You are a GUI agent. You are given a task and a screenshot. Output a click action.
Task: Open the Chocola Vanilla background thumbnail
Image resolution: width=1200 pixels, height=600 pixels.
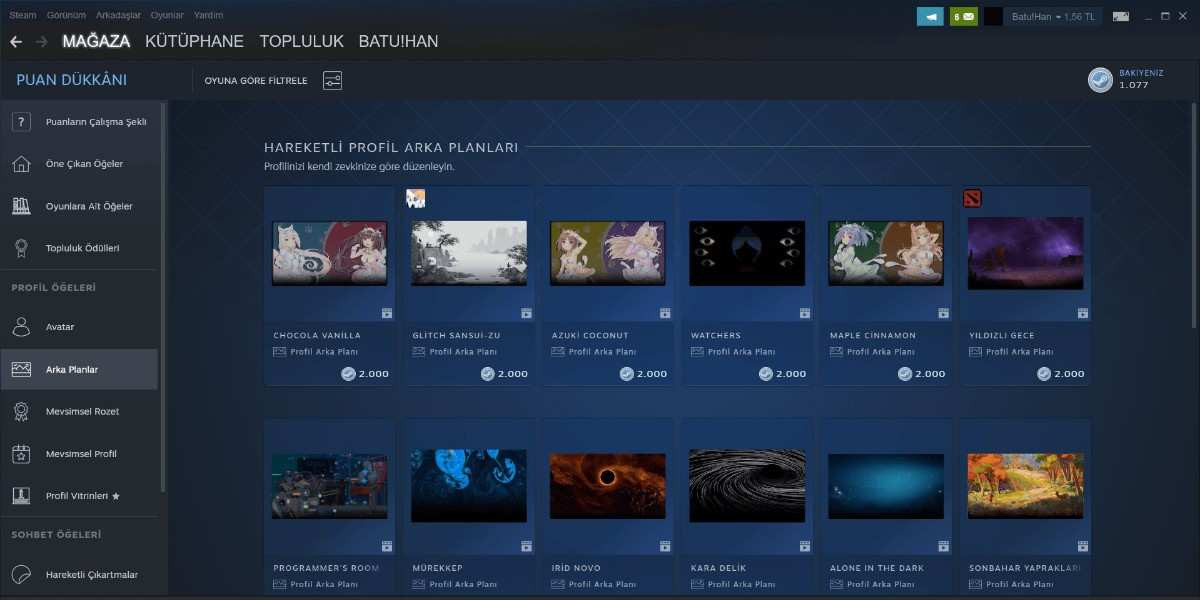pyautogui.click(x=330, y=253)
